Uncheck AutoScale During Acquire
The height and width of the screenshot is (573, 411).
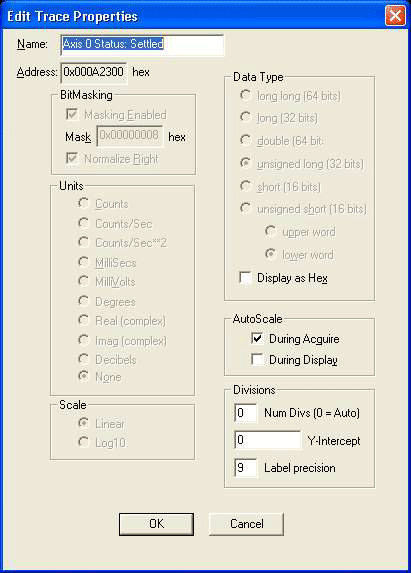(x=258, y=338)
